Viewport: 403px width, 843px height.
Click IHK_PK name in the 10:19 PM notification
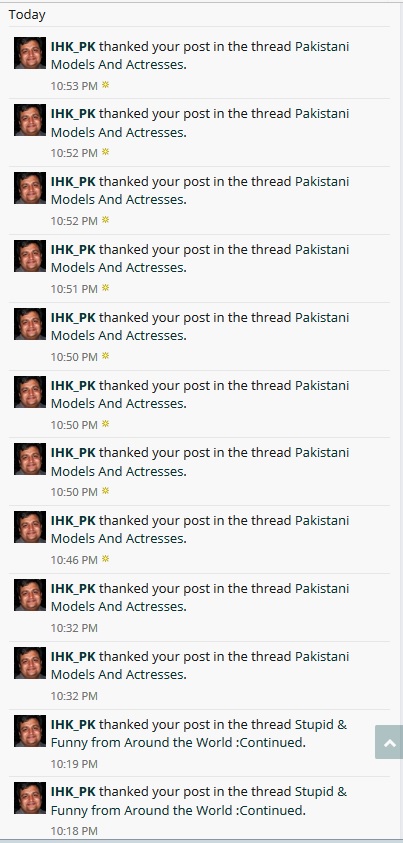pyautogui.click(x=73, y=724)
